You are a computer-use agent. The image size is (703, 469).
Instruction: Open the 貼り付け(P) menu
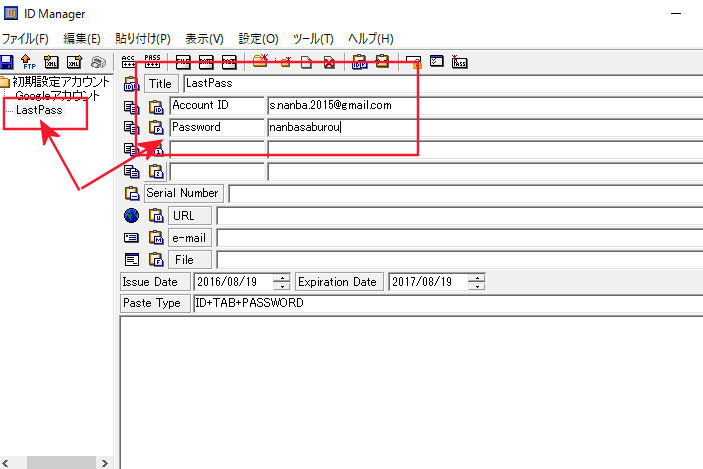pos(143,39)
